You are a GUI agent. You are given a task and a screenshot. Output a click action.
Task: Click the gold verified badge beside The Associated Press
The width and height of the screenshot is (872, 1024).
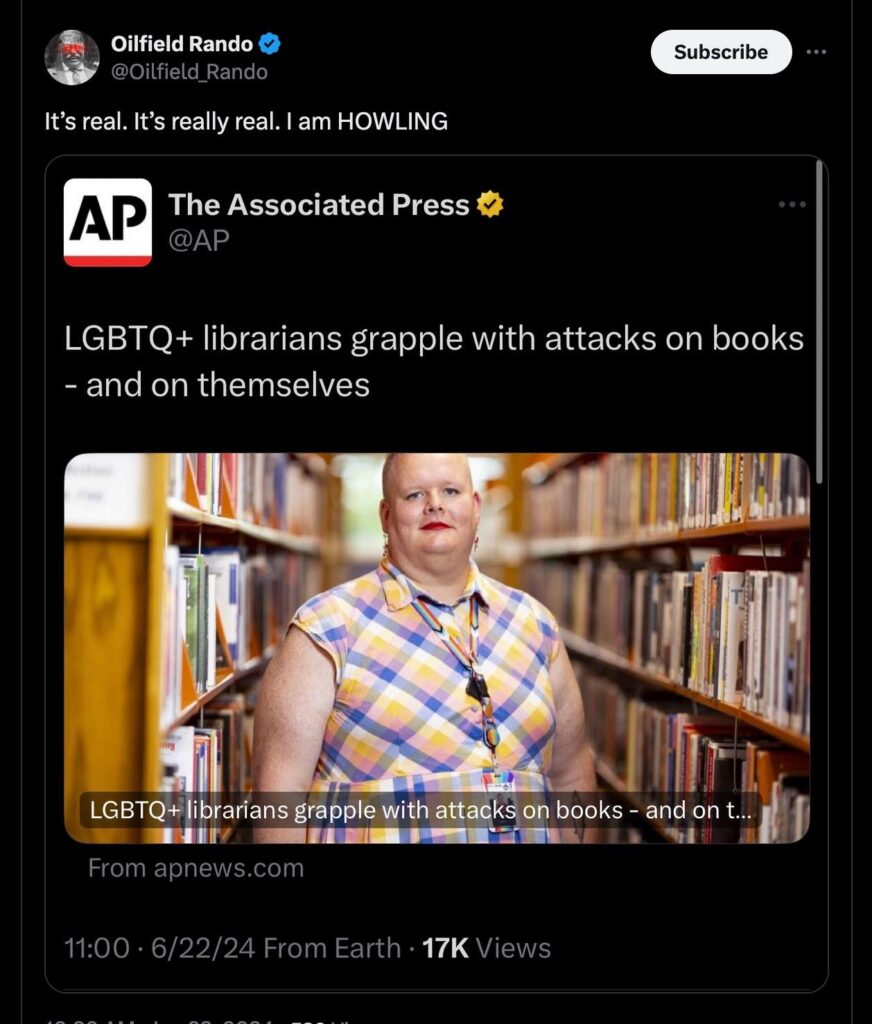tap(490, 204)
